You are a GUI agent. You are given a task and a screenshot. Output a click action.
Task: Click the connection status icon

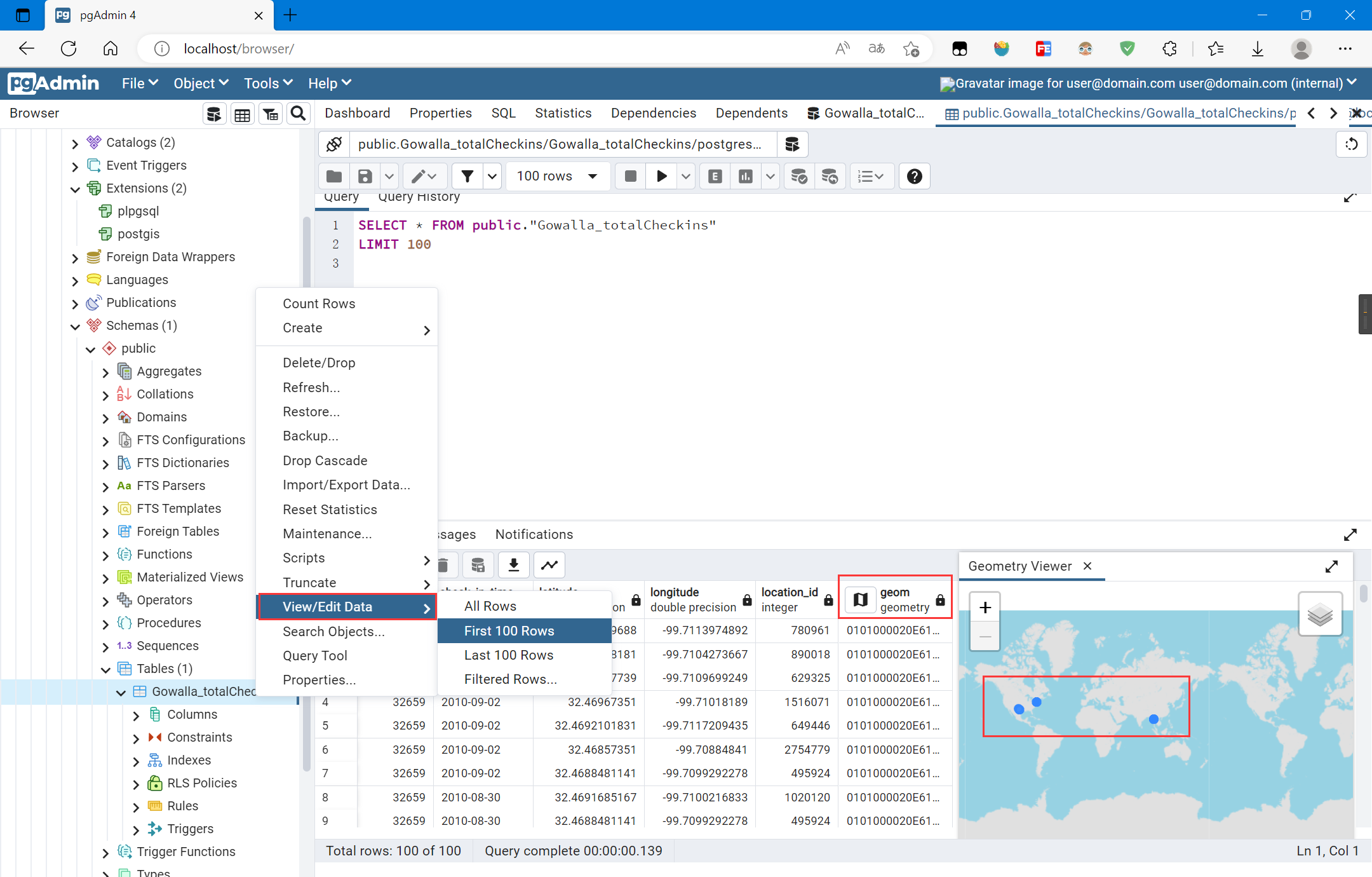[x=334, y=144]
